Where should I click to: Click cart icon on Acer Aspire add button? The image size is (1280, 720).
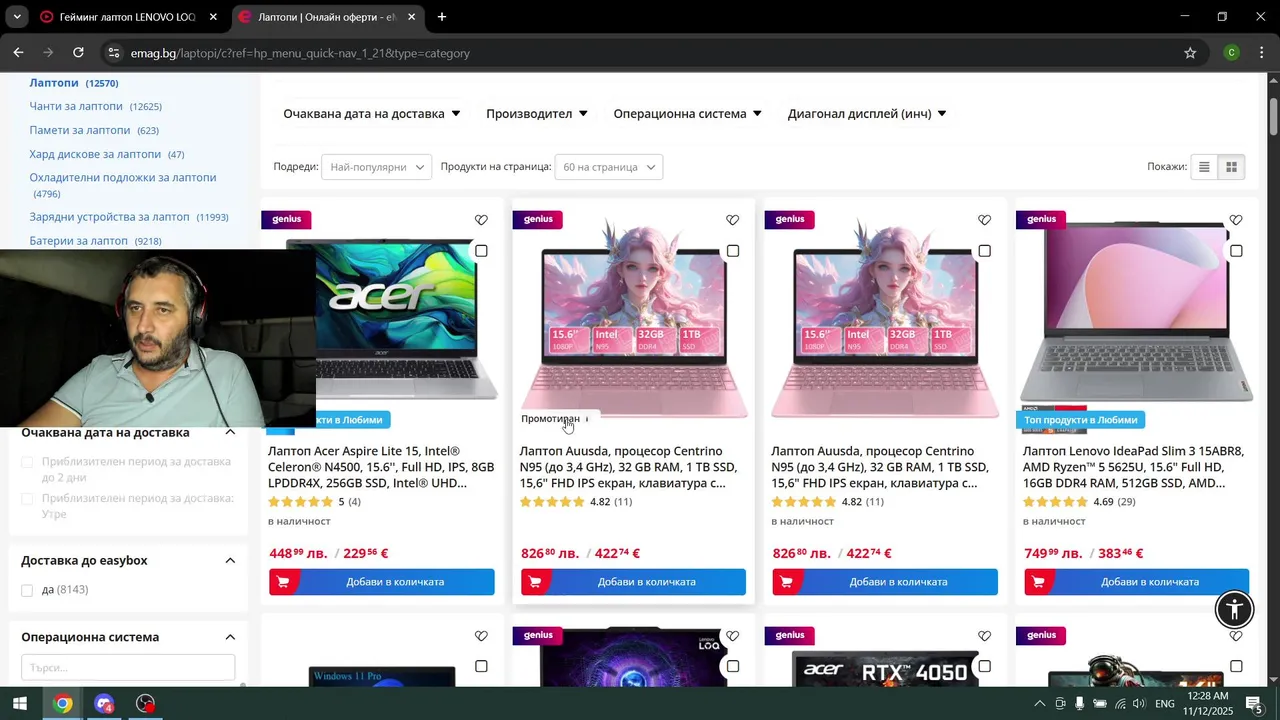(x=284, y=582)
